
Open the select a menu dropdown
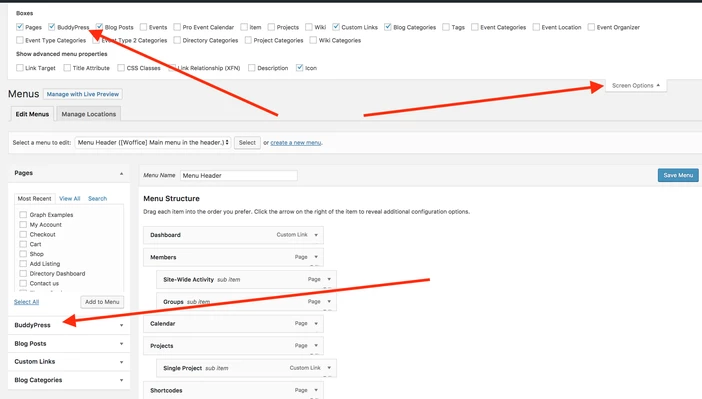click(x=153, y=142)
